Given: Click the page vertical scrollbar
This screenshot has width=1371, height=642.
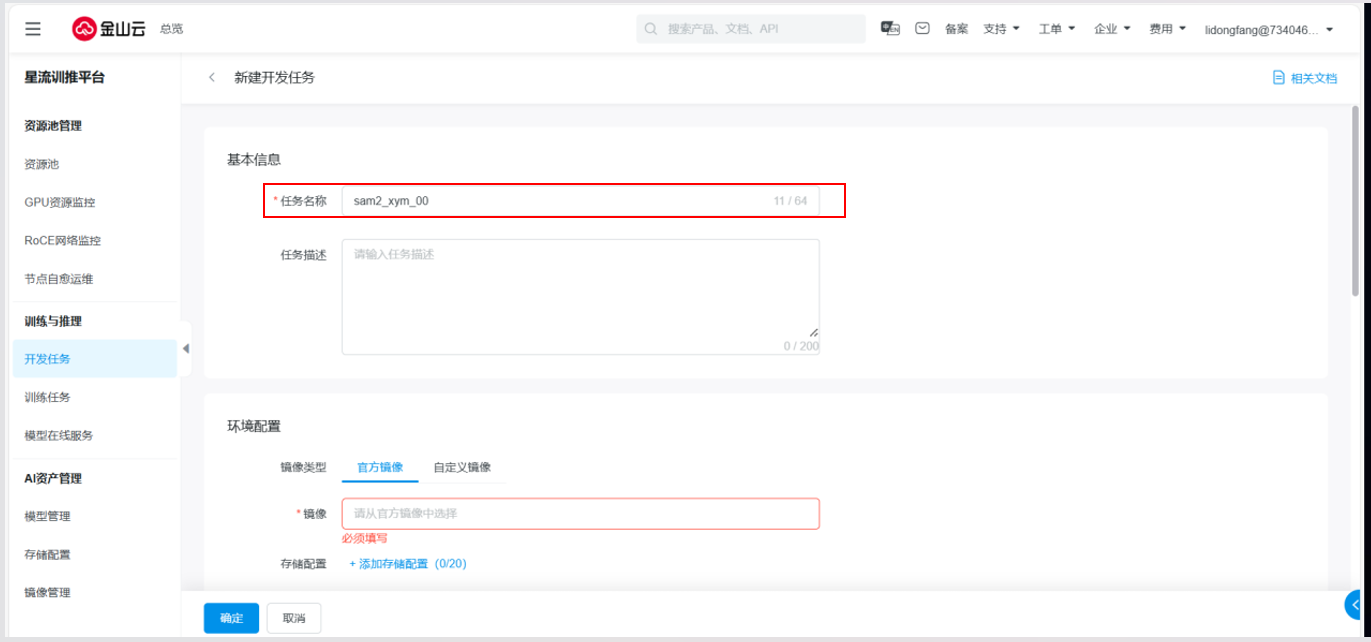Looking at the screenshot, I should (x=1355, y=200).
